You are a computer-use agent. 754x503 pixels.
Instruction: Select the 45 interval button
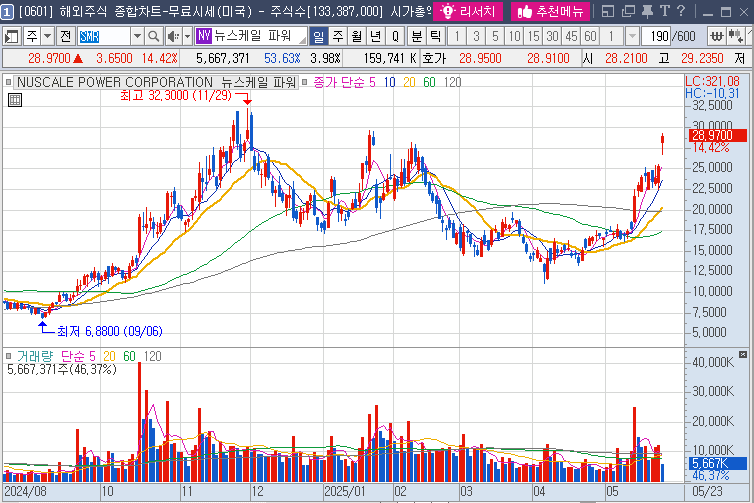tap(571, 36)
